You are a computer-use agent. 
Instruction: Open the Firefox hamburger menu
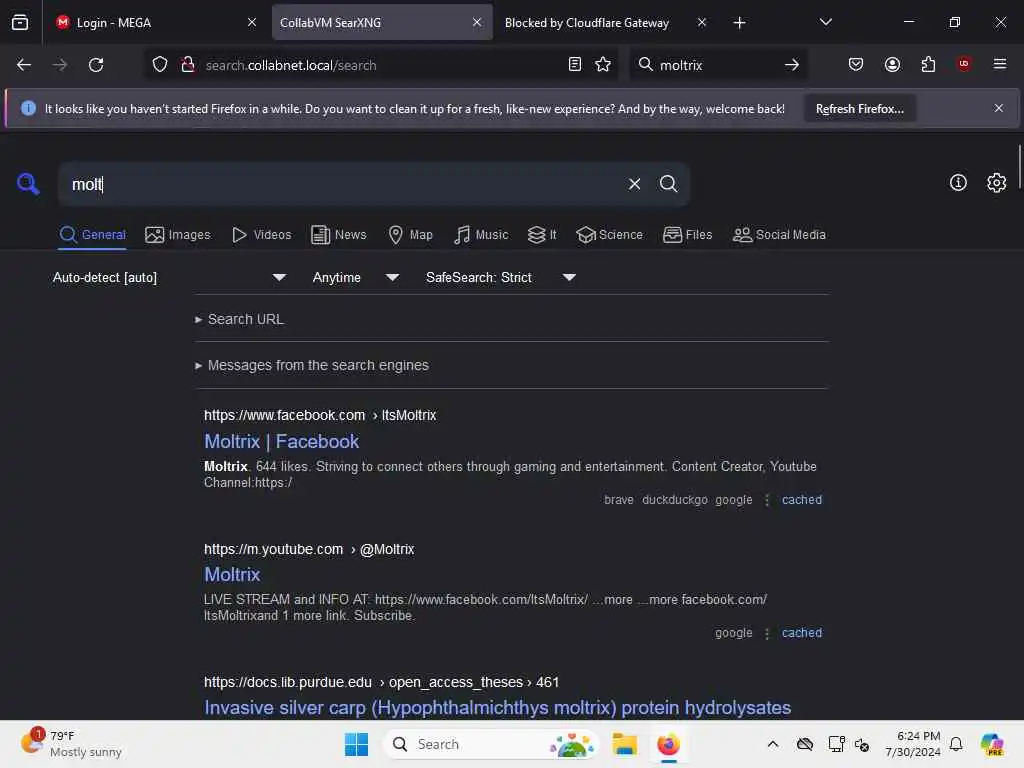(x=999, y=64)
